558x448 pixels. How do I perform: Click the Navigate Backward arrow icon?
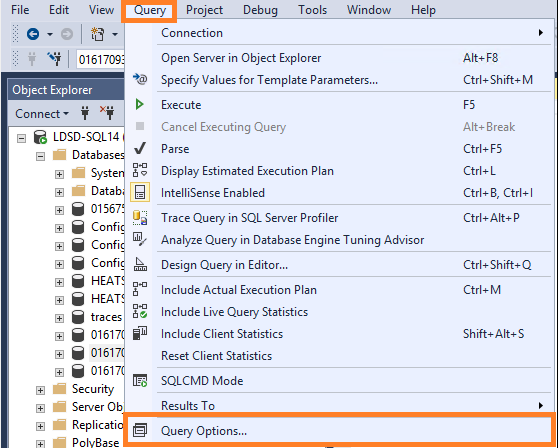[x=33, y=34]
